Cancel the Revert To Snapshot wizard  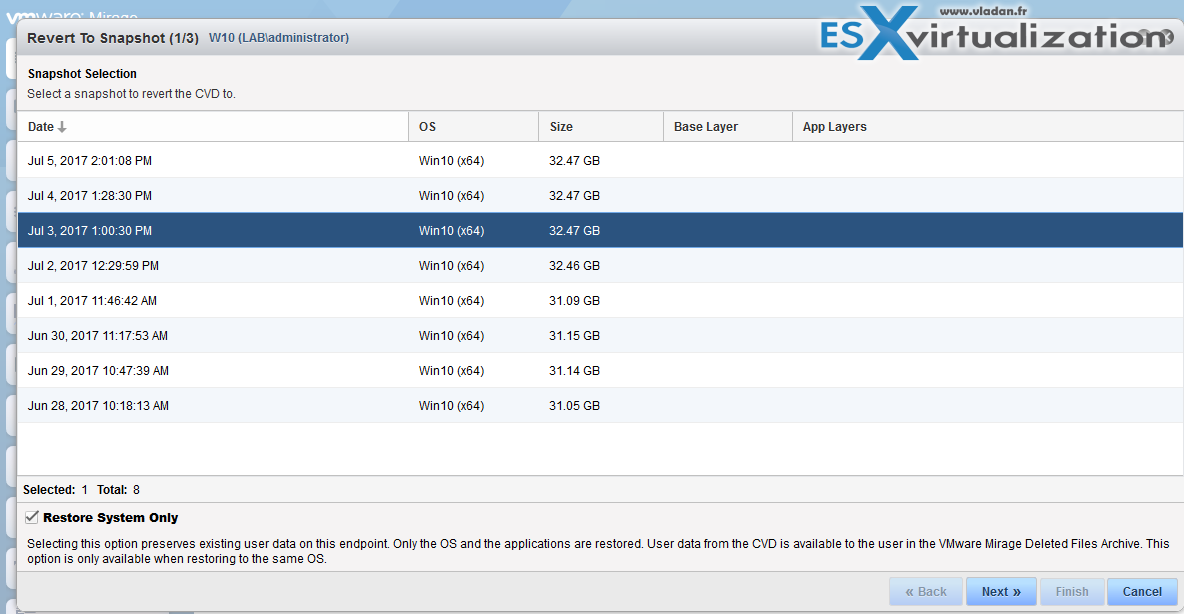pyautogui.click(x=1142, y=591)
